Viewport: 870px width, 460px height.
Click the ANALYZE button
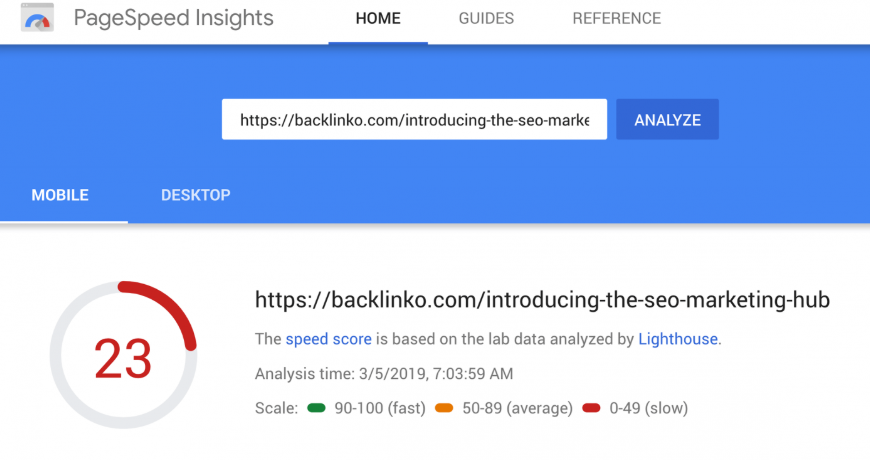(x=667, y=119)
